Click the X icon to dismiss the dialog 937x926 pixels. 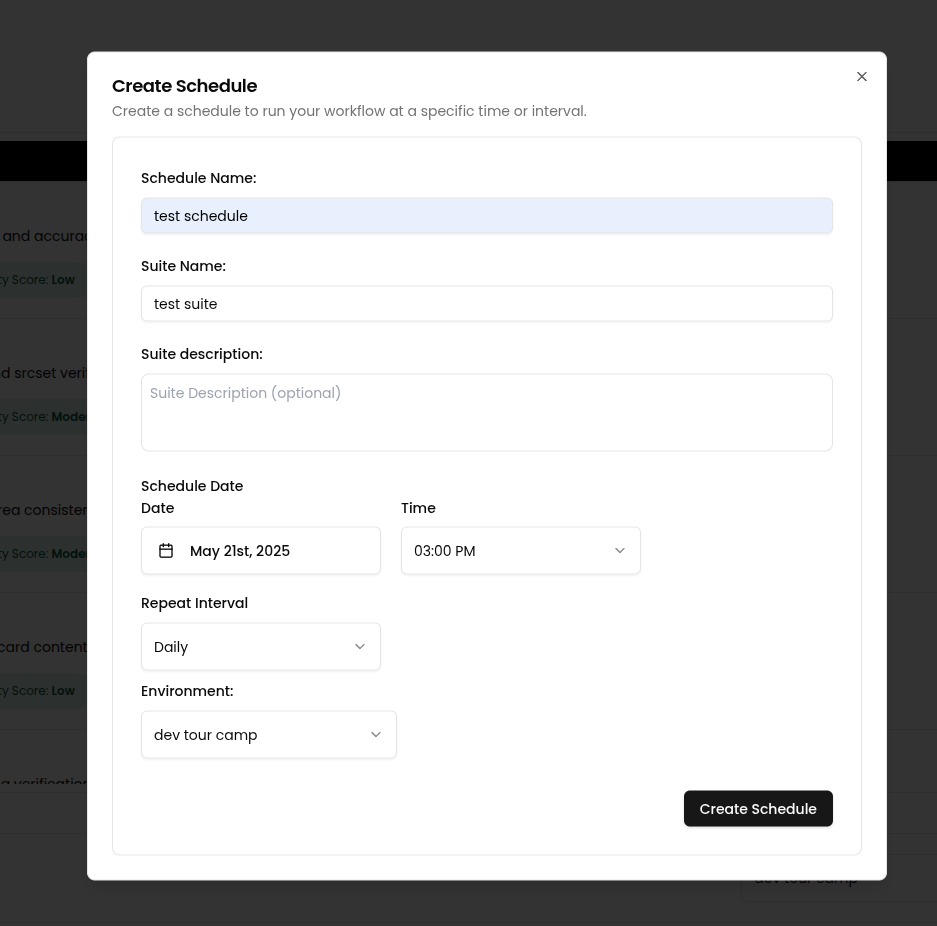(861, 77)
